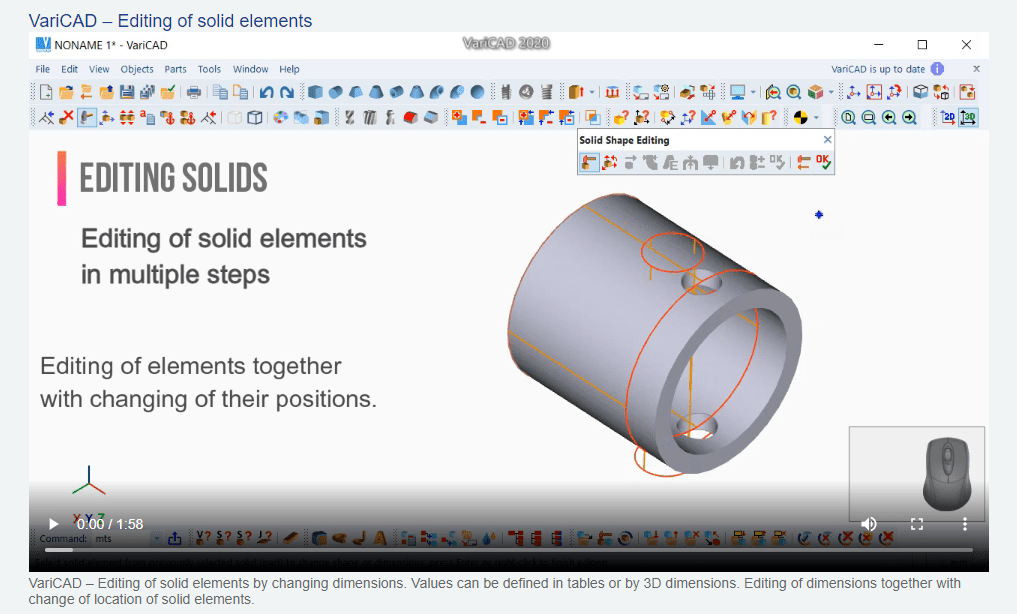Click the drill bit icon
Image resolution: width=1017 pixels, height=614 pixels.
point(350,117)
